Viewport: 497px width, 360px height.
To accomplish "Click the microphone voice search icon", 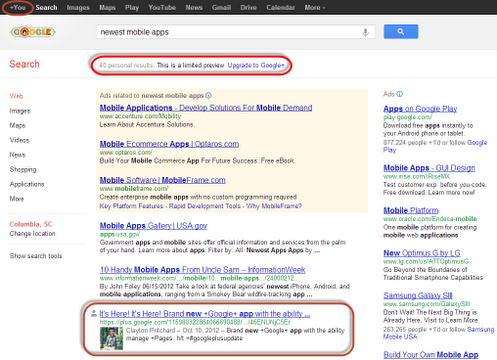I will pos(366,32).
